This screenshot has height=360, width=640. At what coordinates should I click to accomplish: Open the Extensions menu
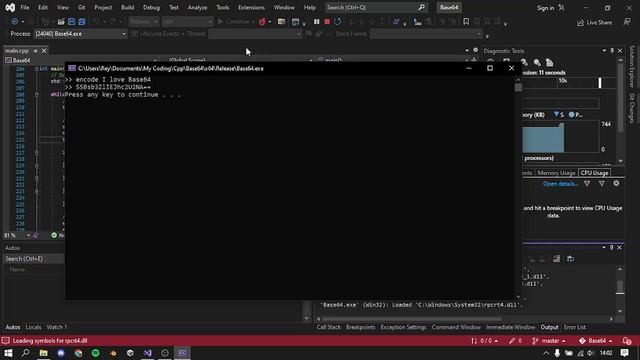pyautogui.click(x=251, y=7)
